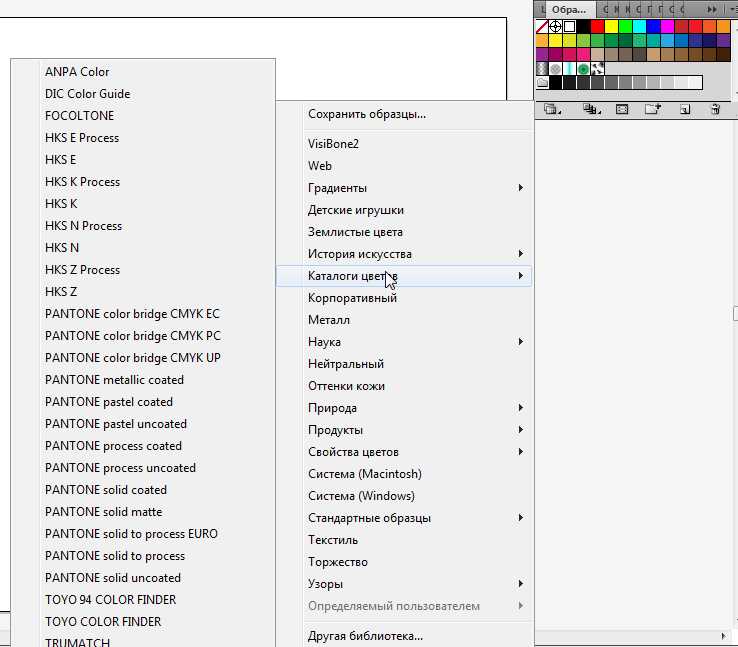This screenshot has height=647, width=738.
Task: Select the gray checkered gradient swatch
Action: (542, 69)
